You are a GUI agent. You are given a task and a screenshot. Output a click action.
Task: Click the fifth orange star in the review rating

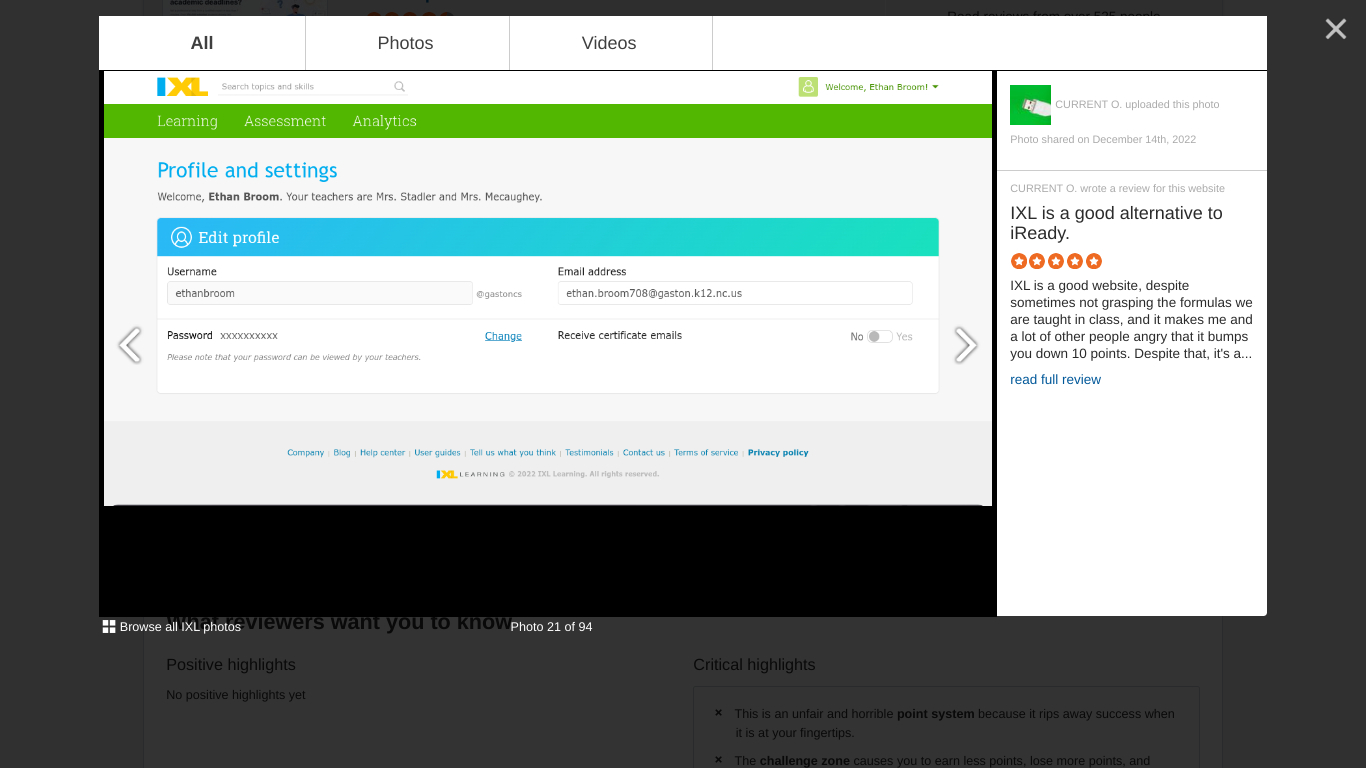[x=1093, y=261]
